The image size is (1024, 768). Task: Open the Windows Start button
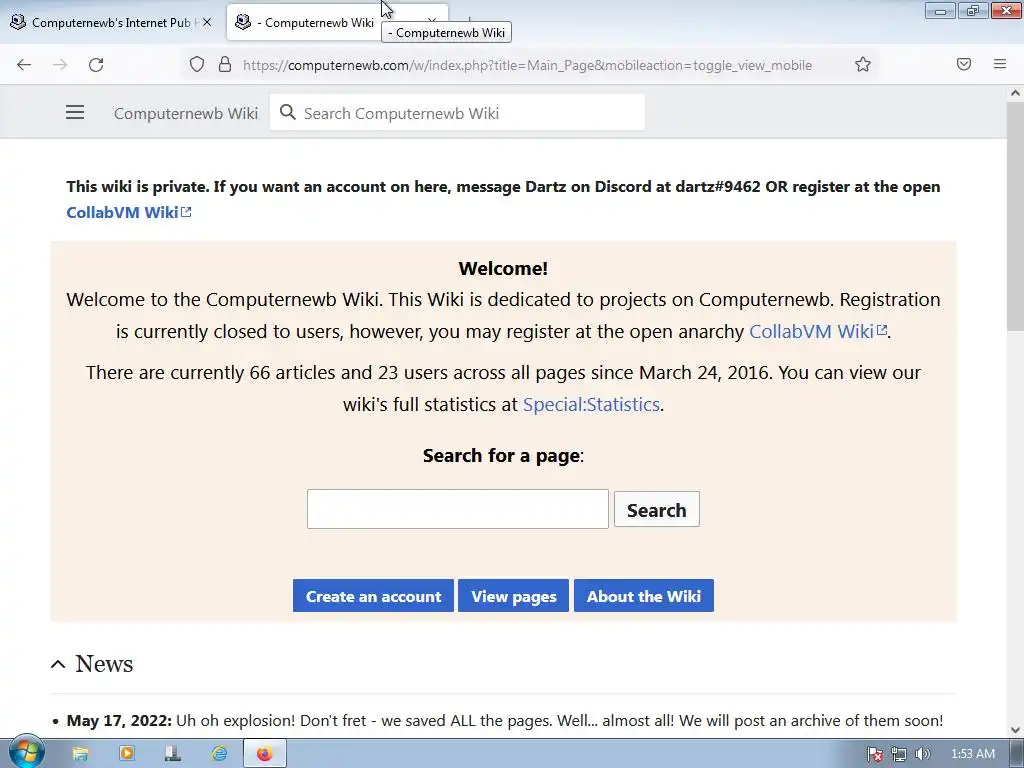[26, 752]
